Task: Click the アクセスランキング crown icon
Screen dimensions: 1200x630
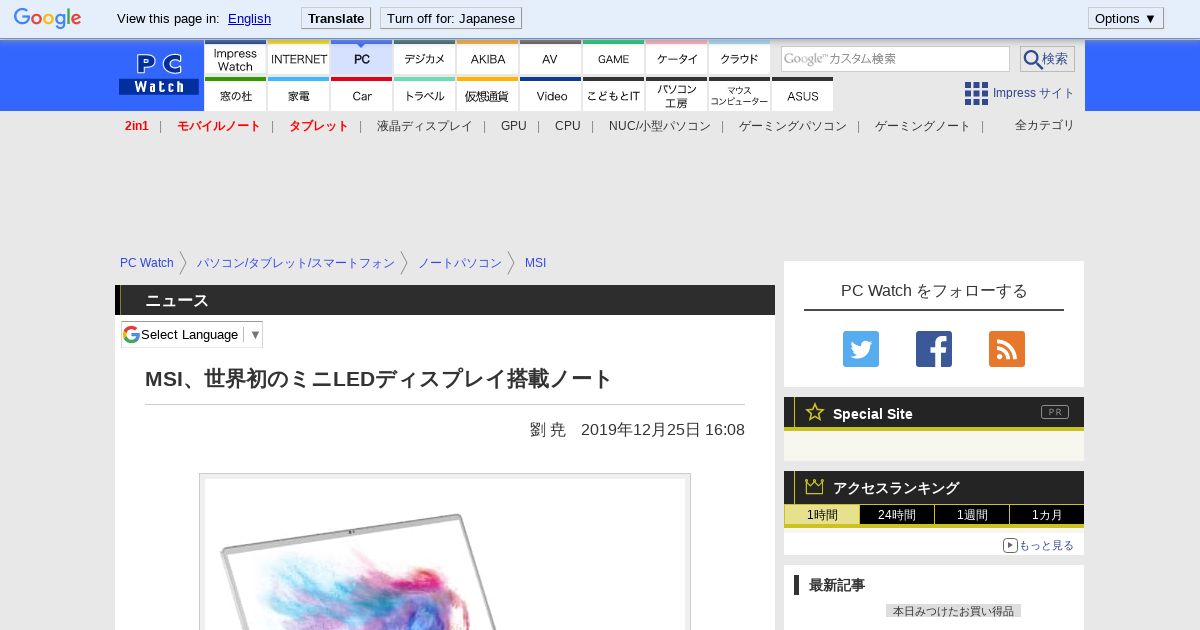Action: (815, 486)
